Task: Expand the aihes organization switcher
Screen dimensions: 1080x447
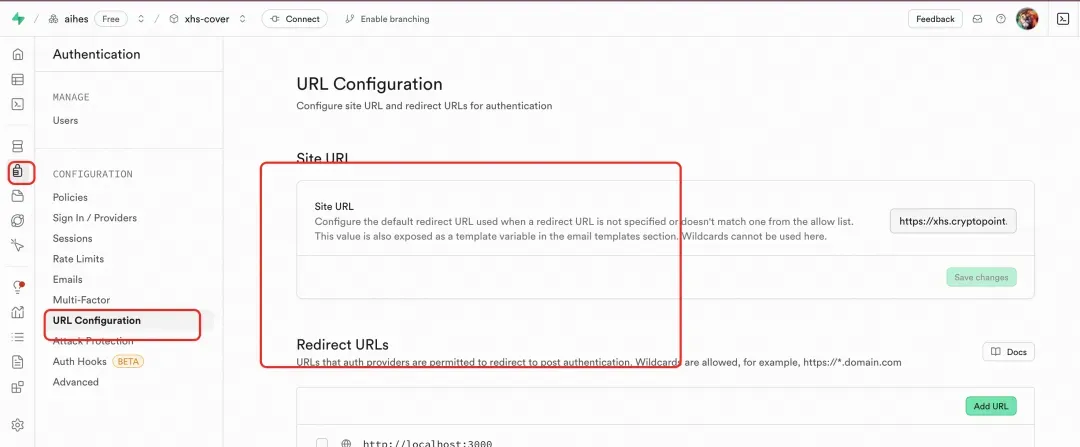Action: coord(141,19)
